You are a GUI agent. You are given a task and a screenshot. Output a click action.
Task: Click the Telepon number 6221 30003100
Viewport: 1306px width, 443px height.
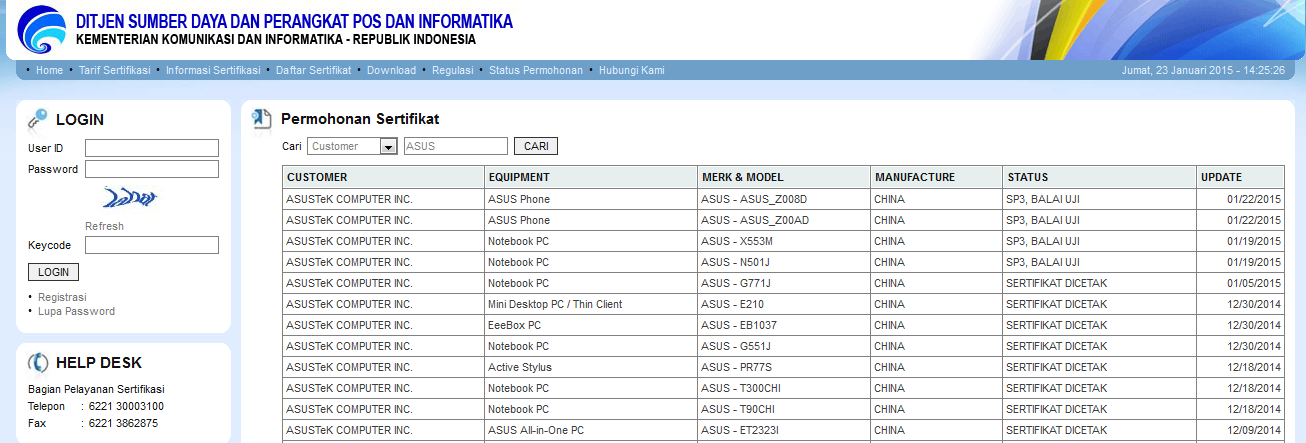[126, 406]
